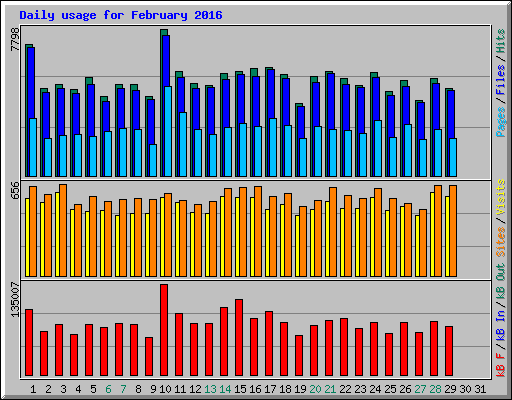Screen dimensions: 512x400
Task: Click the "Sites" legend label
Action: (x=501, y=242)
